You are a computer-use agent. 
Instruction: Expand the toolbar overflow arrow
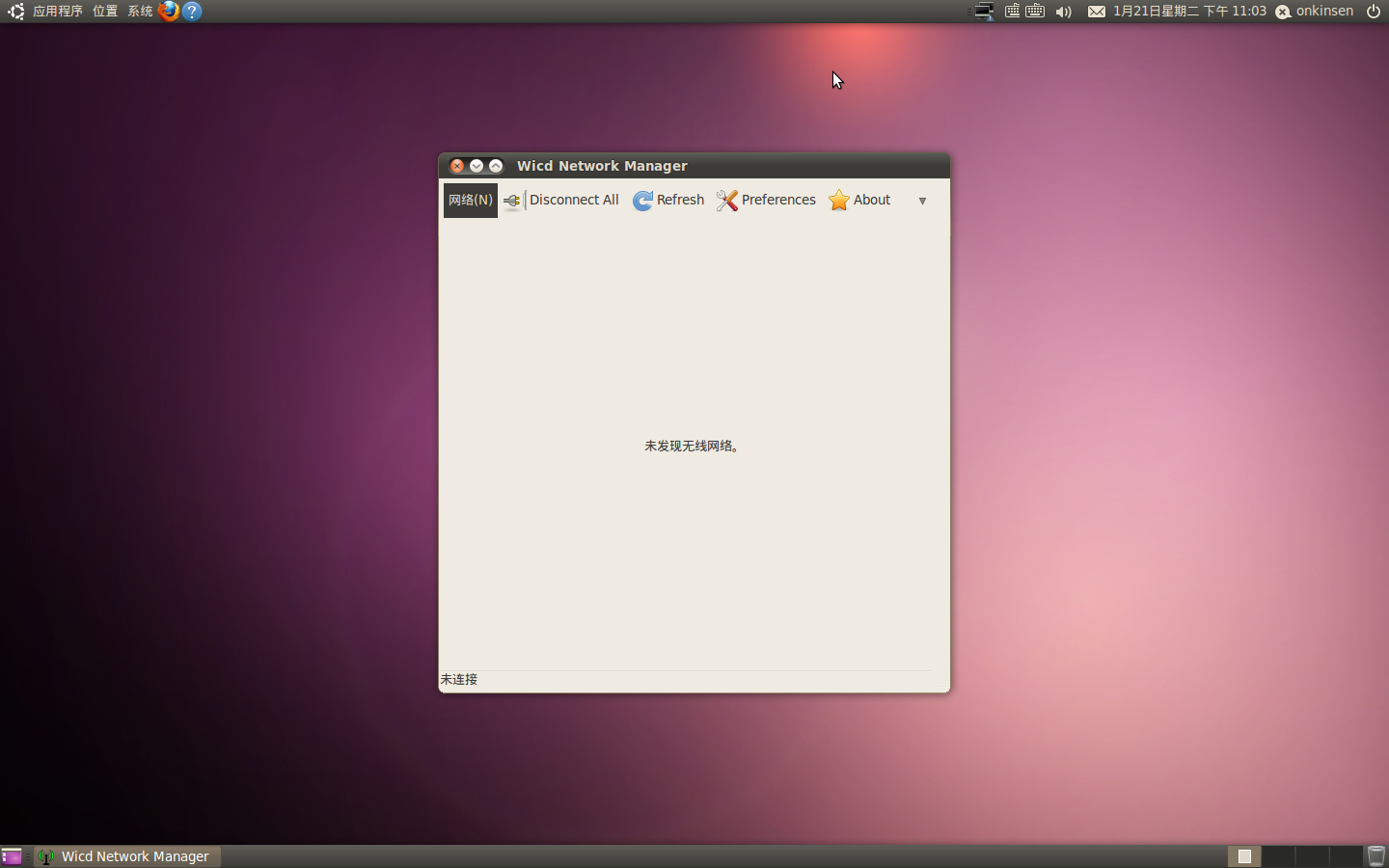pos(922,201)
